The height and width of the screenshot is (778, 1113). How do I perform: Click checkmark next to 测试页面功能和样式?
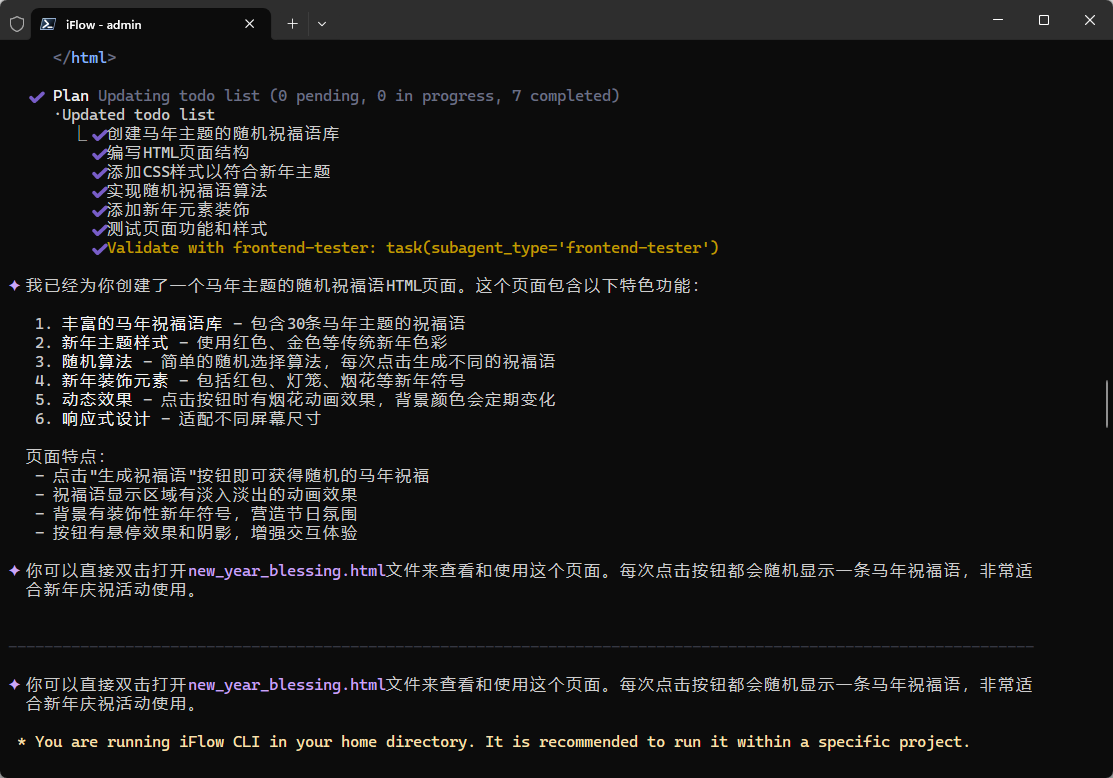[99, 229]
